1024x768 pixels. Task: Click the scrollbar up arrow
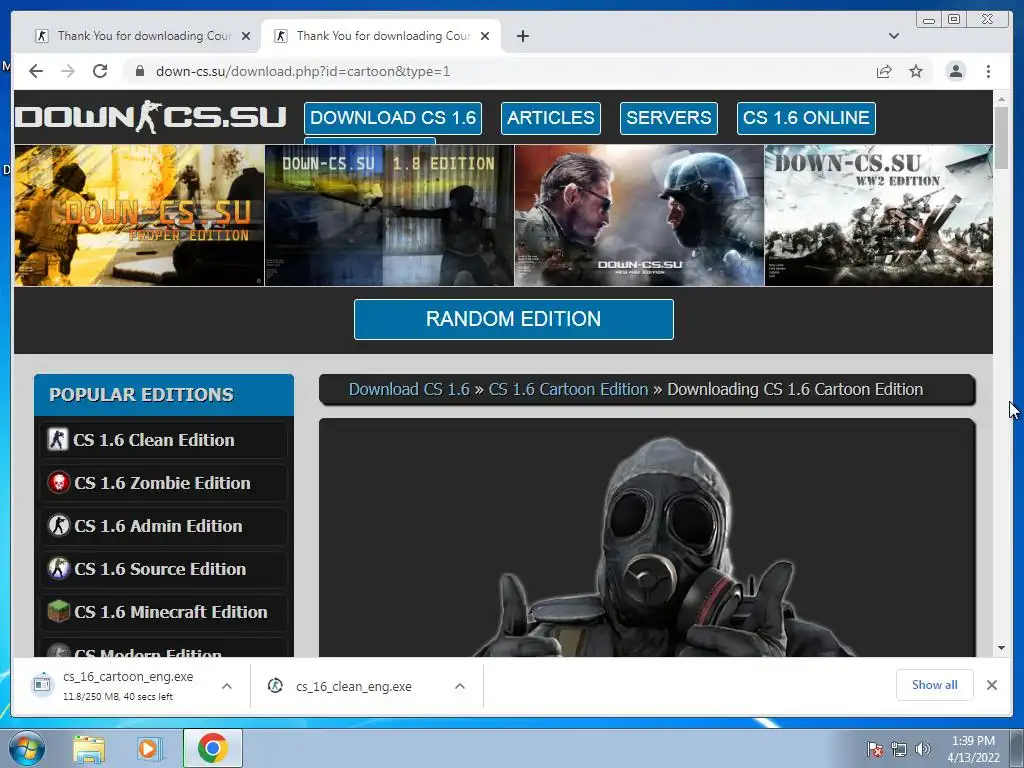[1001, 99]
